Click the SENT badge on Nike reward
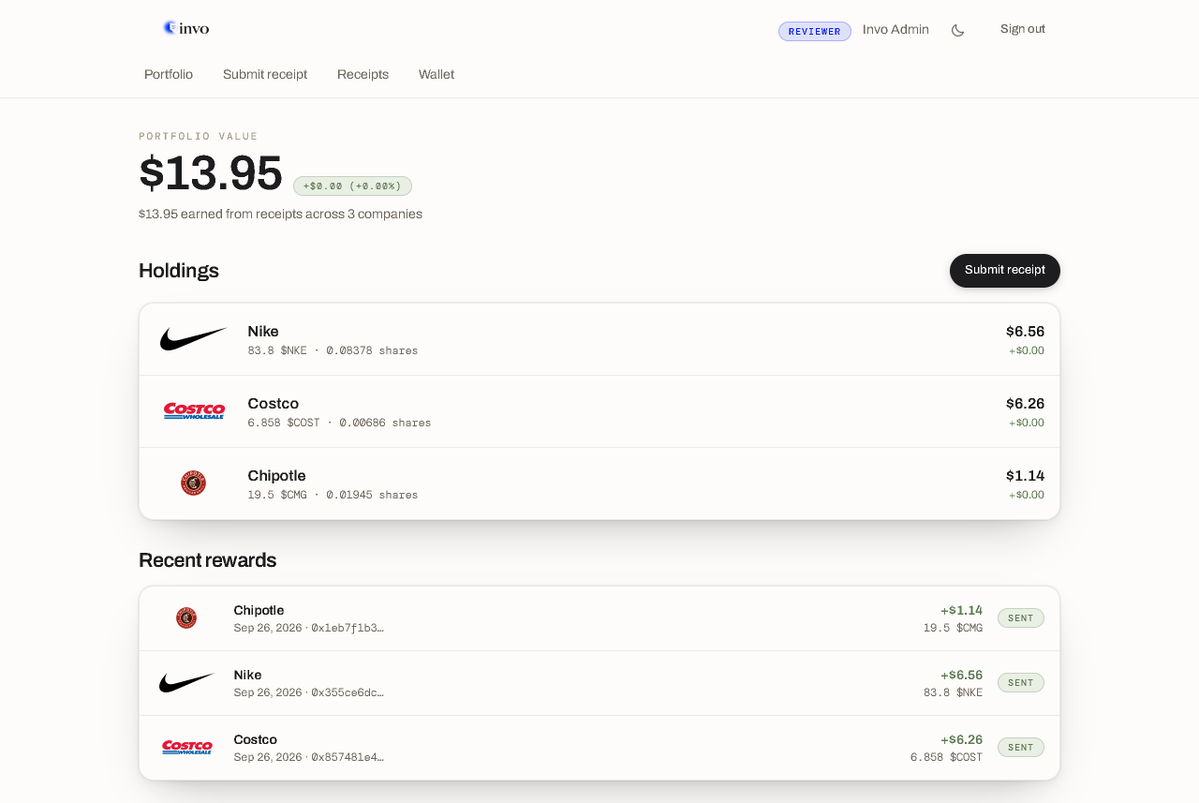1199x803 pixels. click(x=1020, y=683)
